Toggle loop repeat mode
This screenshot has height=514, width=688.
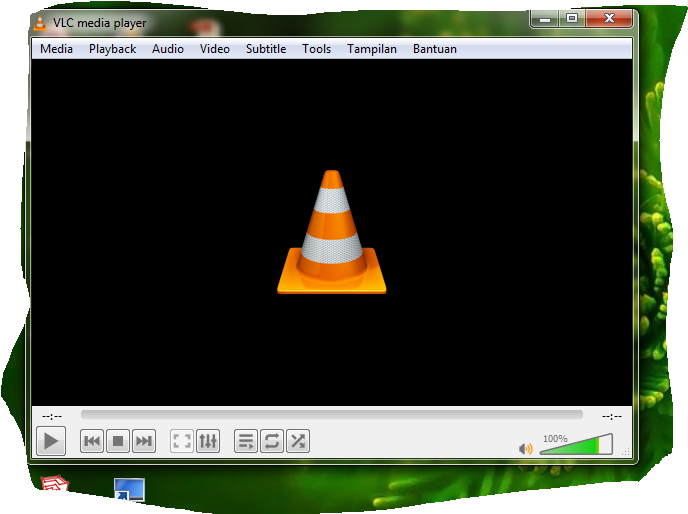pos(272,441)
